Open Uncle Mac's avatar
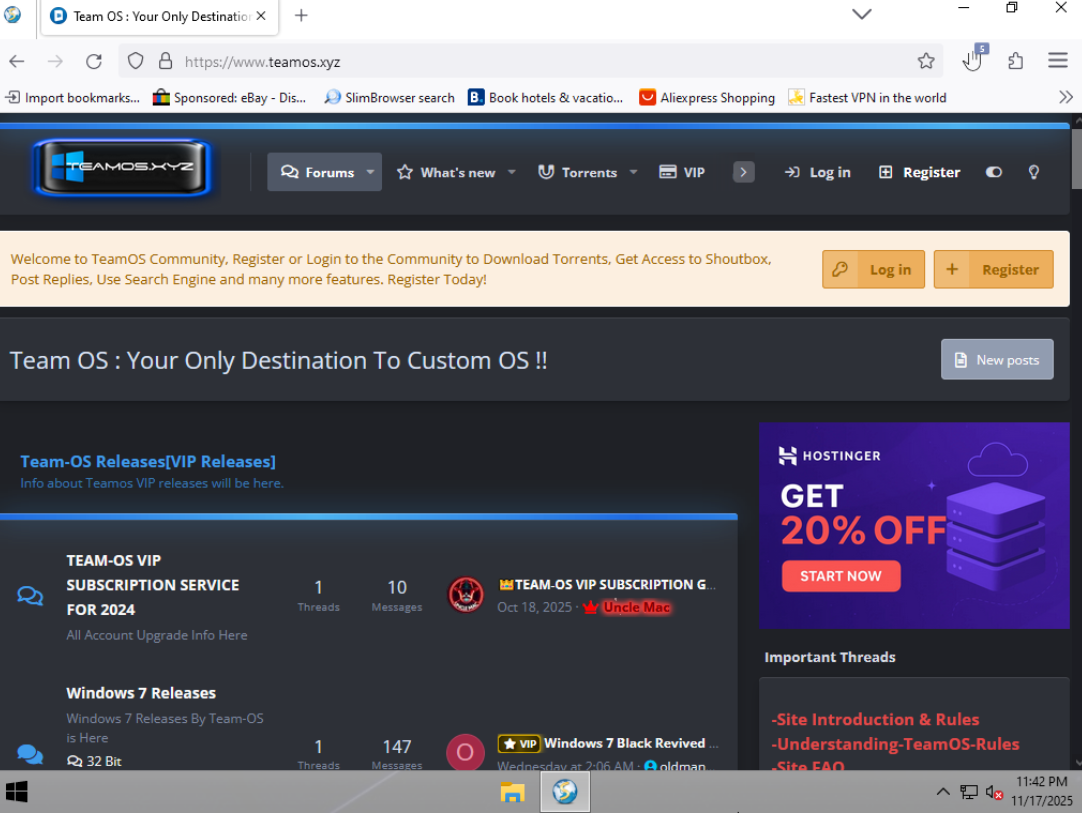1082x813 pixels. coord(466,595)
